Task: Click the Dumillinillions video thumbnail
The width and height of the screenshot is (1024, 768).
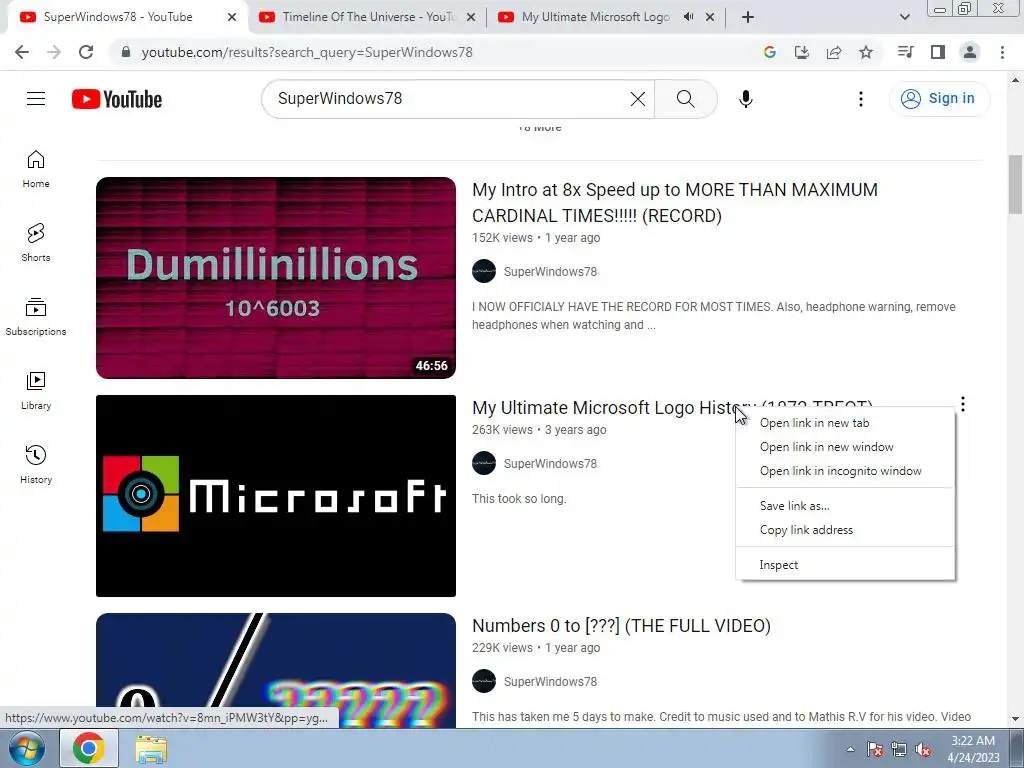Action: coord(276,278)
